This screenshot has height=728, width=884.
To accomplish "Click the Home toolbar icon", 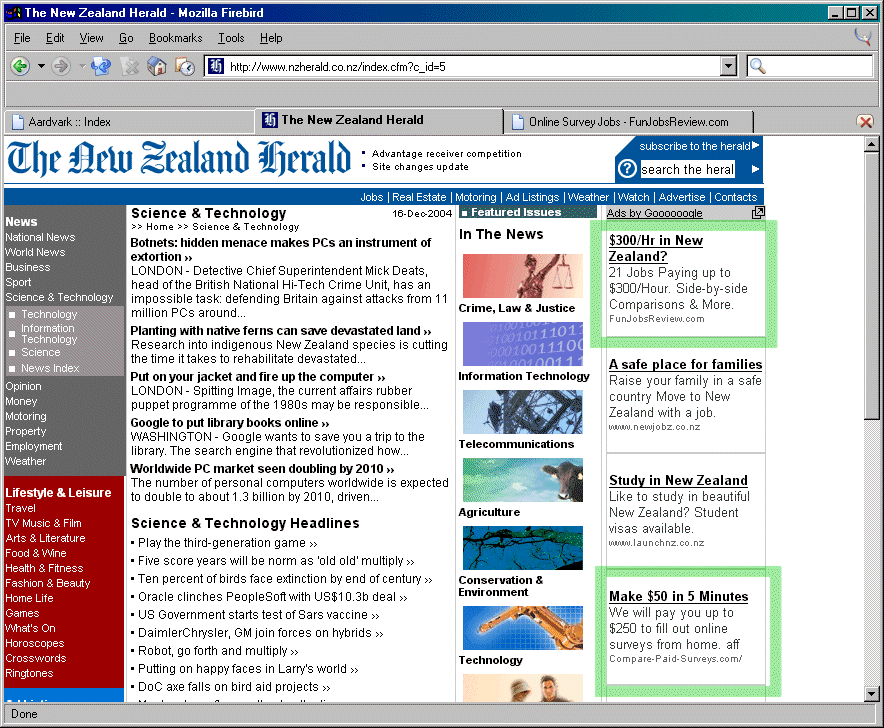I will (157, 66).
